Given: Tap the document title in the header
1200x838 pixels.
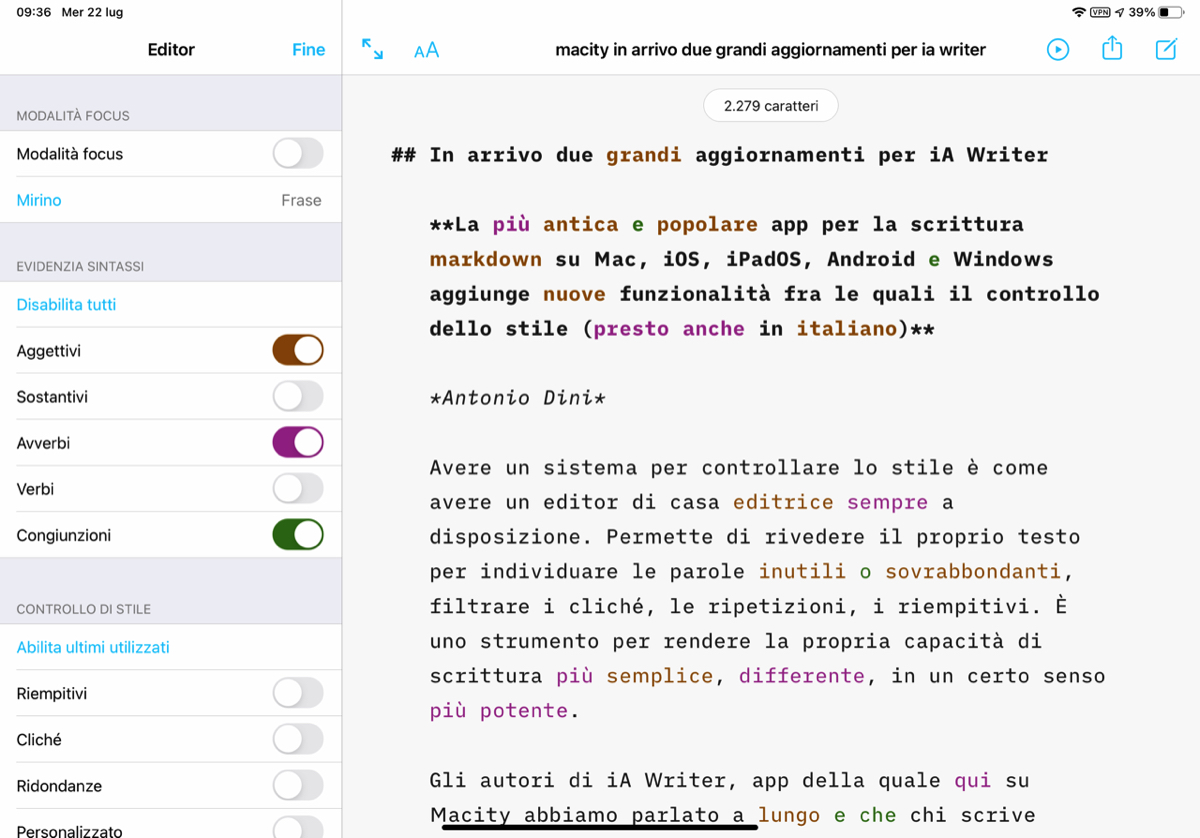Looking at the screenshot, I should point(770,49).
